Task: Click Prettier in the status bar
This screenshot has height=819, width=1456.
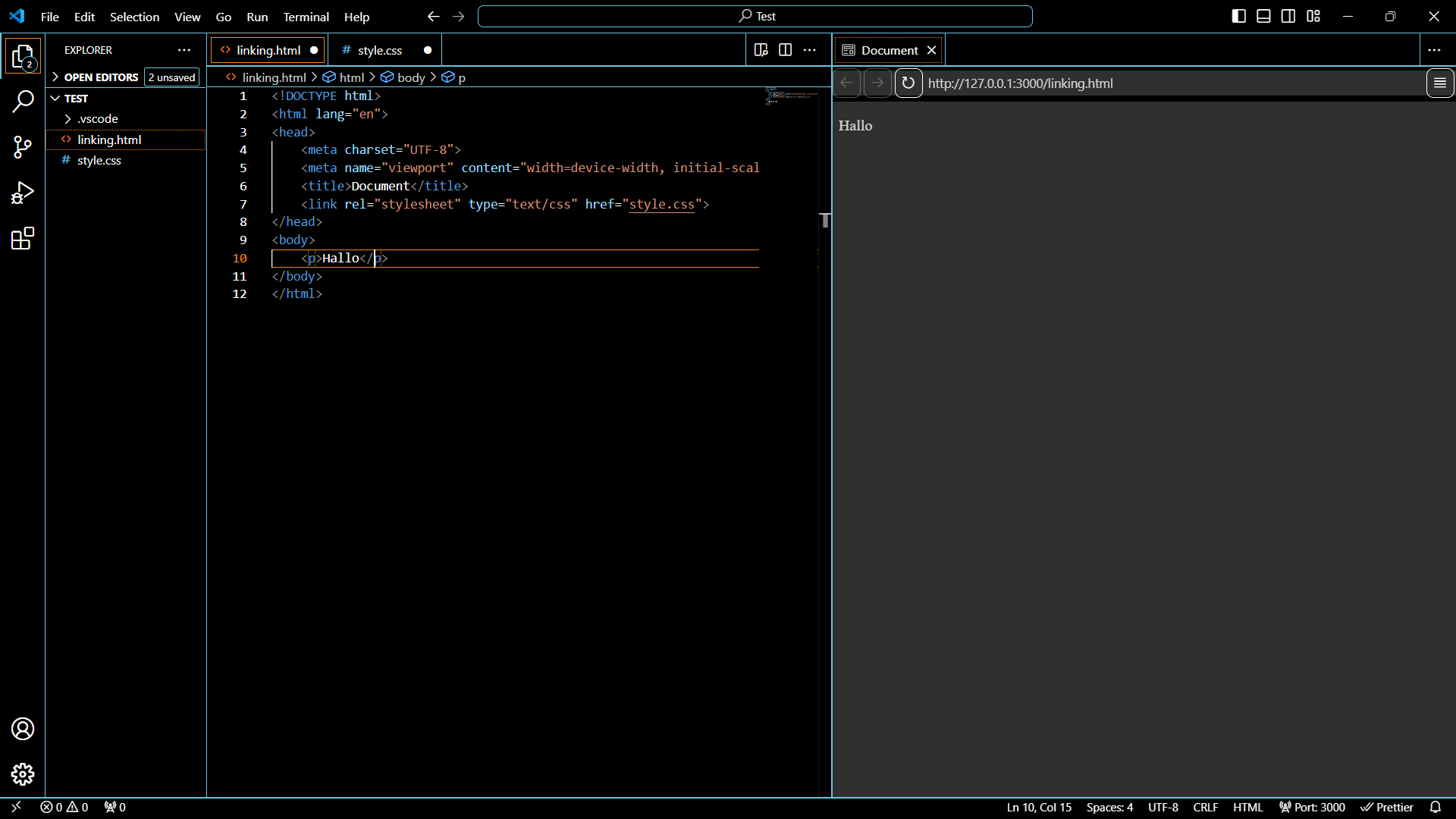Action: pos(1389,807)
